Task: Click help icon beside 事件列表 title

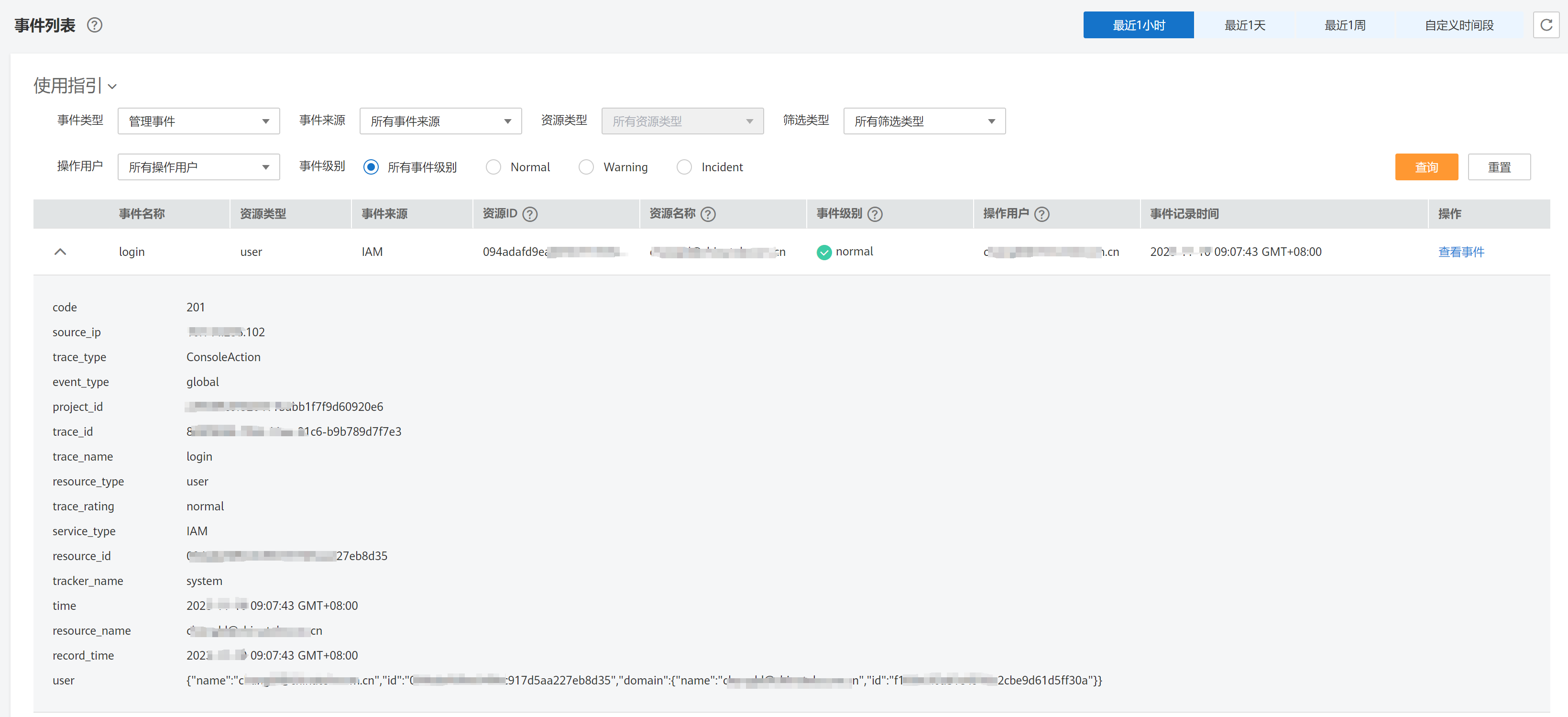Action: pos(94,25)
